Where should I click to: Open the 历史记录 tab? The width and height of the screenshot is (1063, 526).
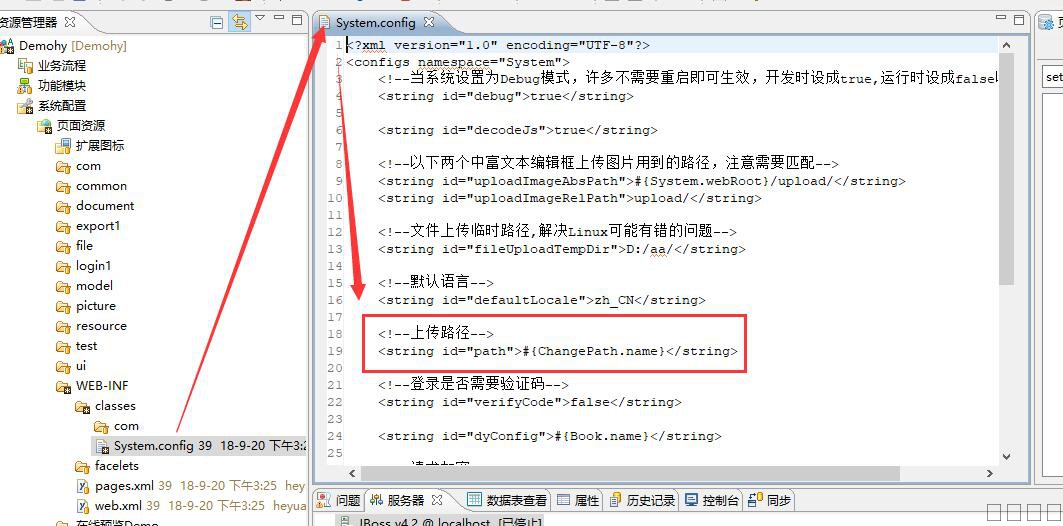[x=650, y=500]
